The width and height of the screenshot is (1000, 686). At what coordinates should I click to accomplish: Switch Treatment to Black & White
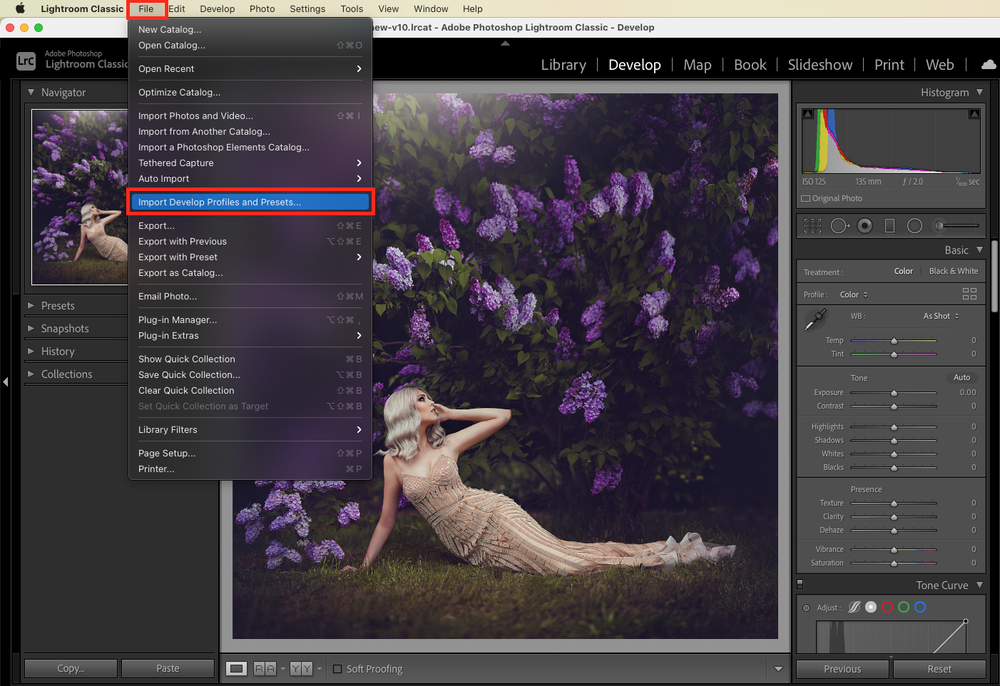[953, 271]
